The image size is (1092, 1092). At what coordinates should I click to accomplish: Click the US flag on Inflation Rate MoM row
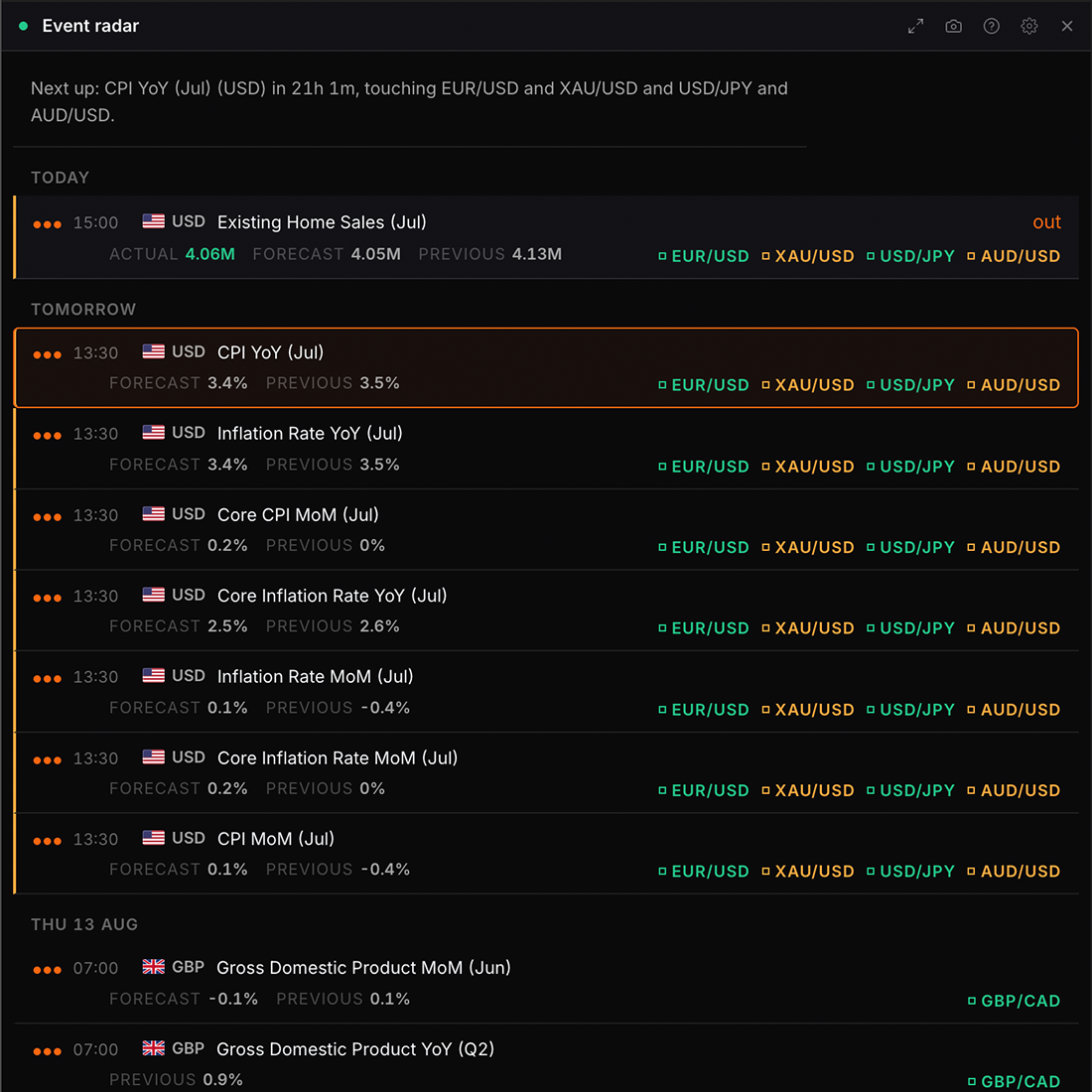click(x=153, y=675)
